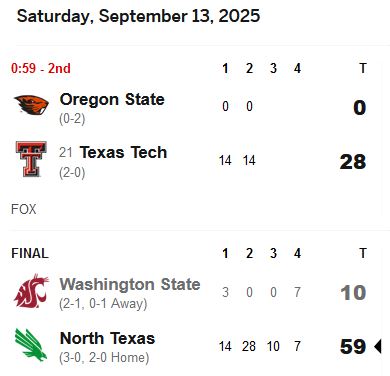
Task: Click Texas Tech's 21 ranking number
Action: (x=66, y=152)
